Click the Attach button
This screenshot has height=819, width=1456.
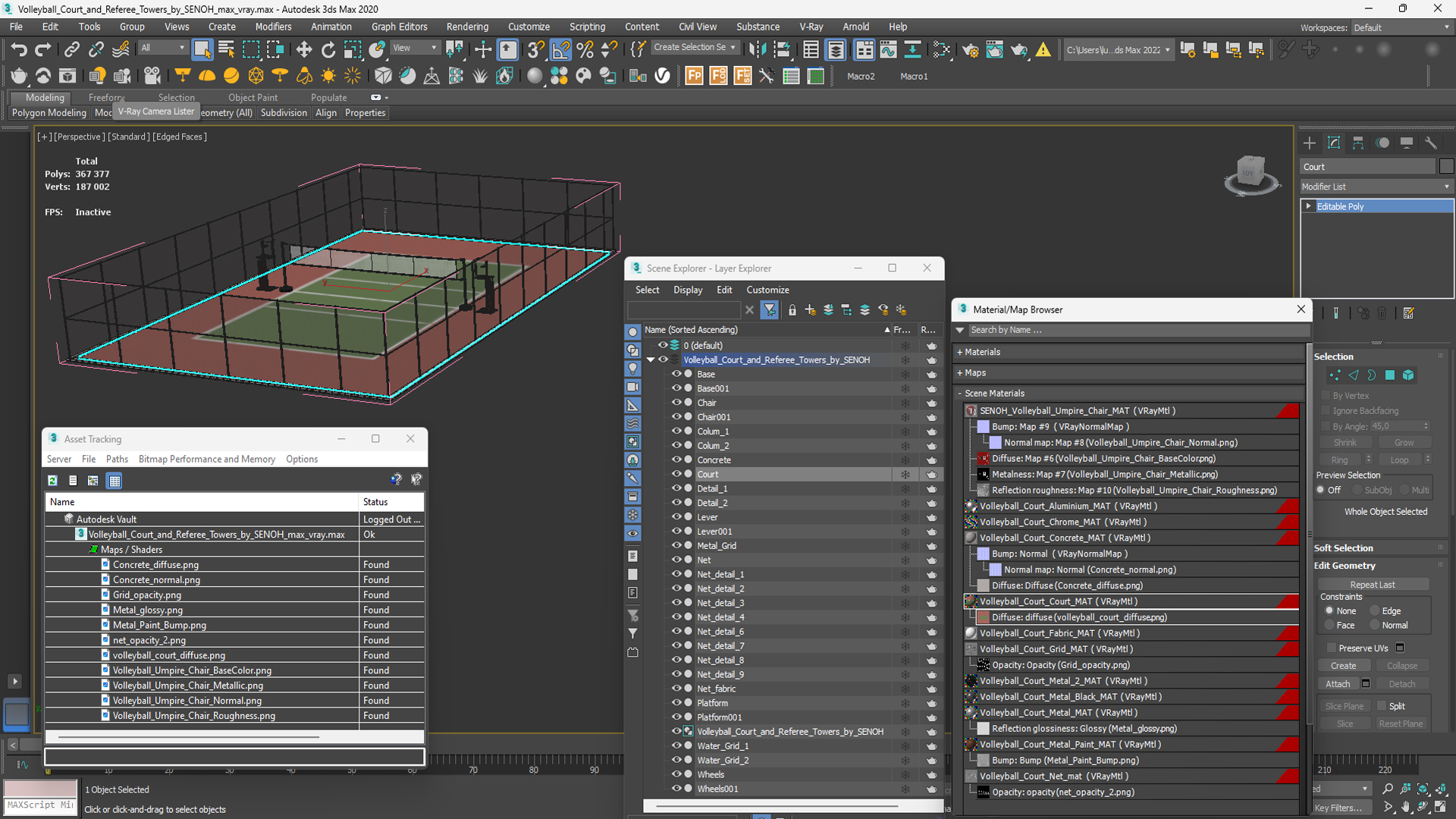[1338, 684]
